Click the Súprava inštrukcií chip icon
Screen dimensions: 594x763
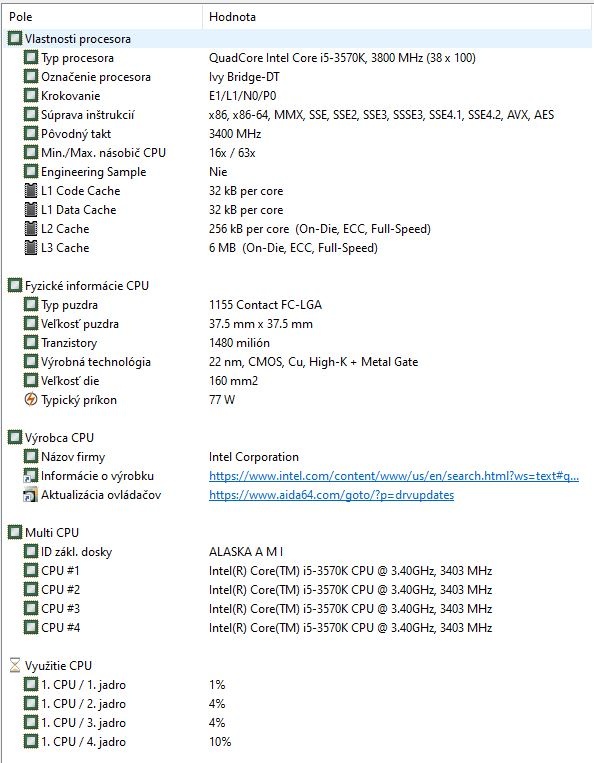coord(31,114)
